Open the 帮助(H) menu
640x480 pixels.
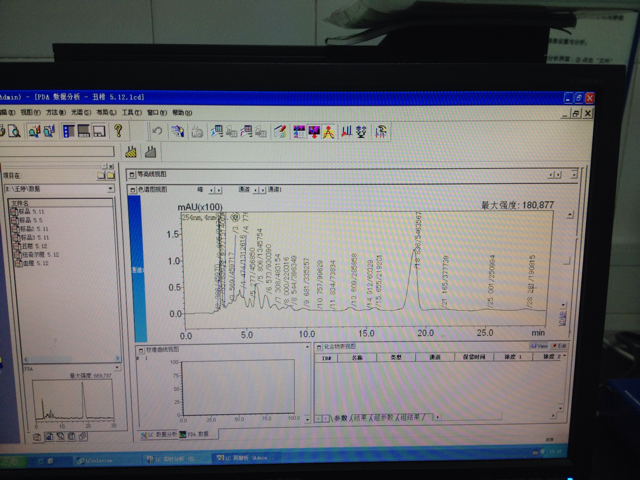point(182,113)
